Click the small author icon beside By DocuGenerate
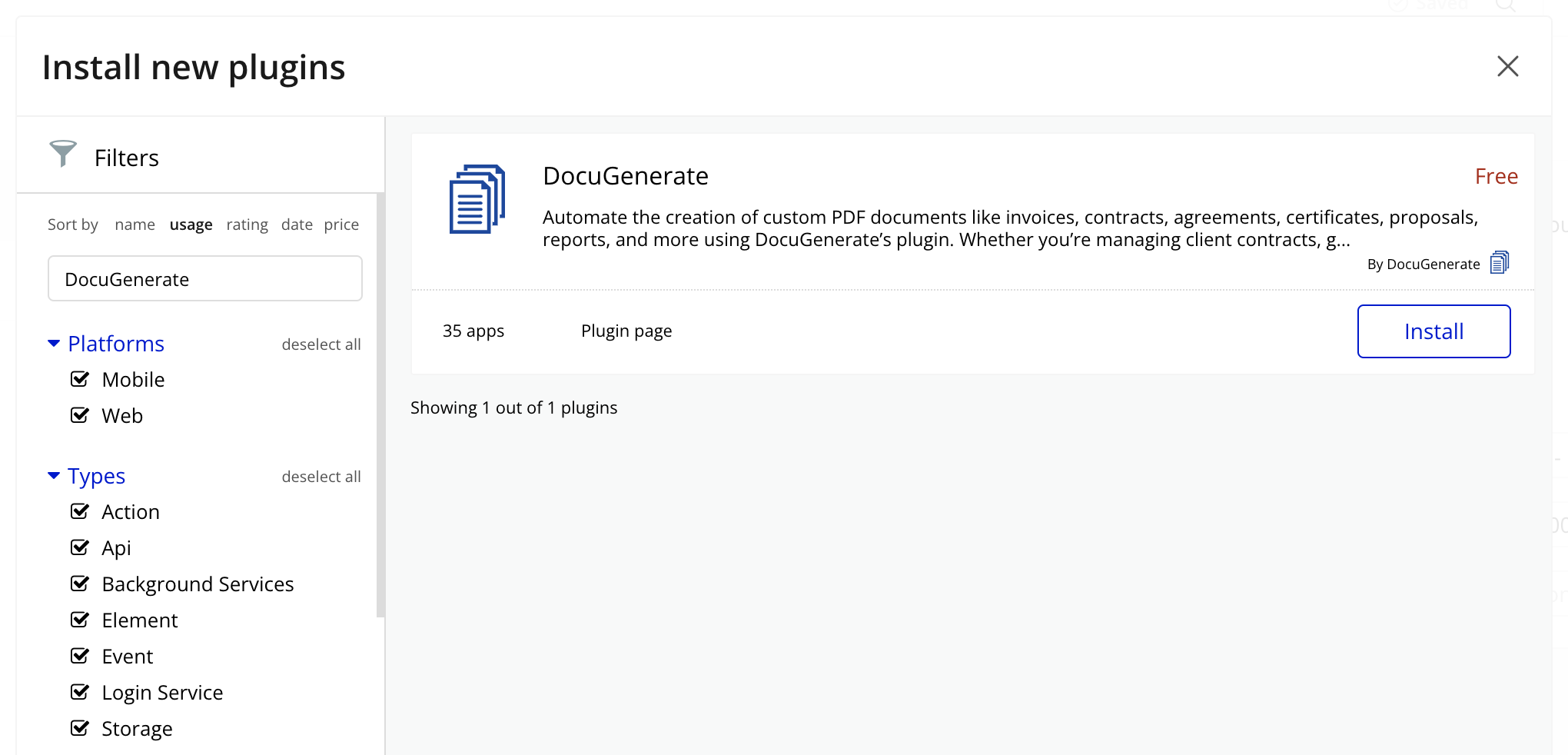Screen dimensions: 1568x755 (1499, 263)
